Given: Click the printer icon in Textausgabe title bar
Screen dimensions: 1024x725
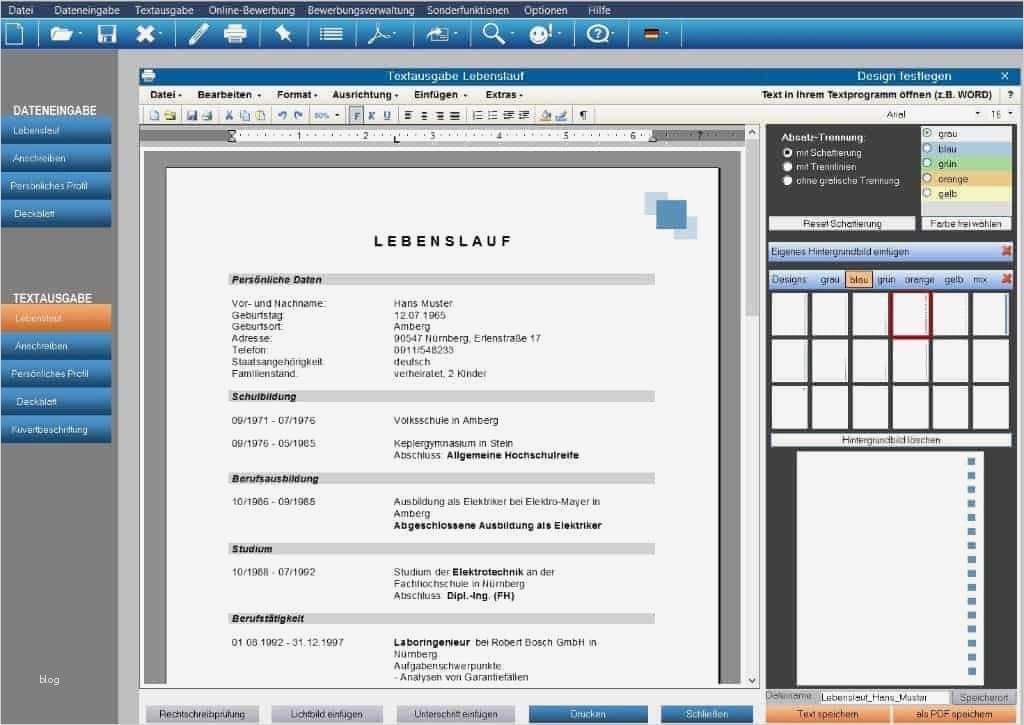Looking at the screenshot, I should tap(149, 76).
